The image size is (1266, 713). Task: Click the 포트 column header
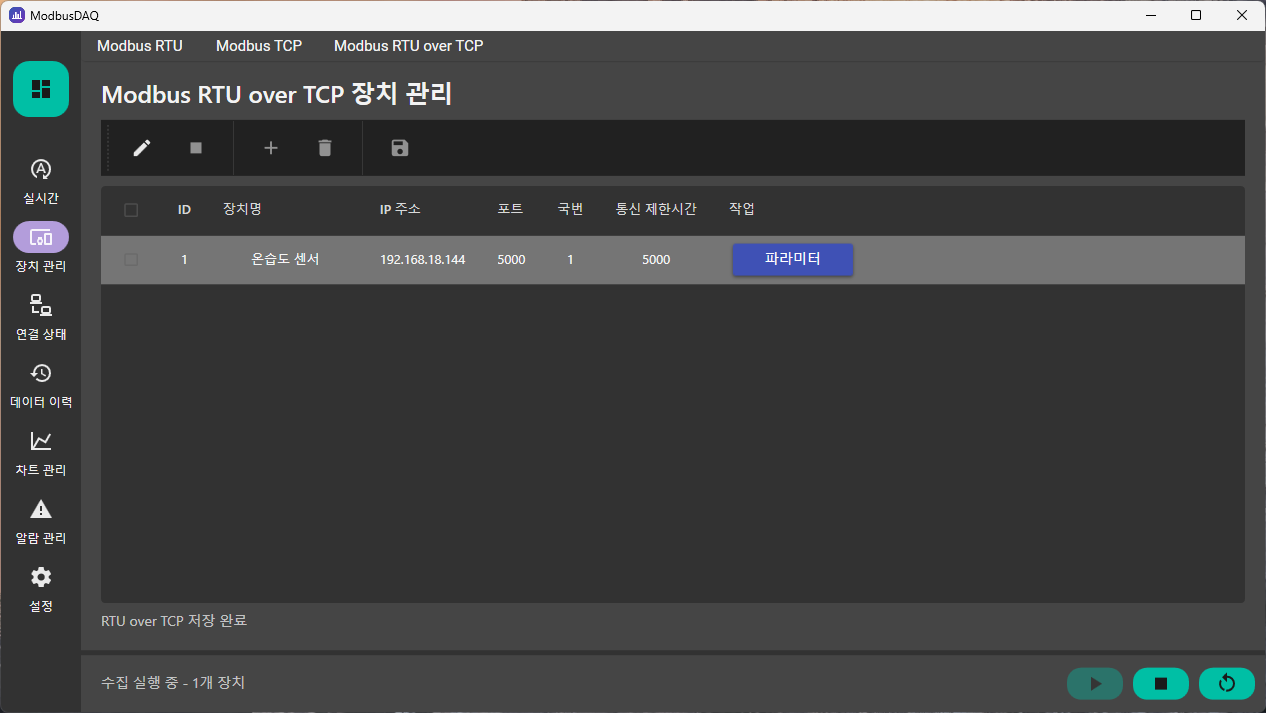tap(511, 209)
